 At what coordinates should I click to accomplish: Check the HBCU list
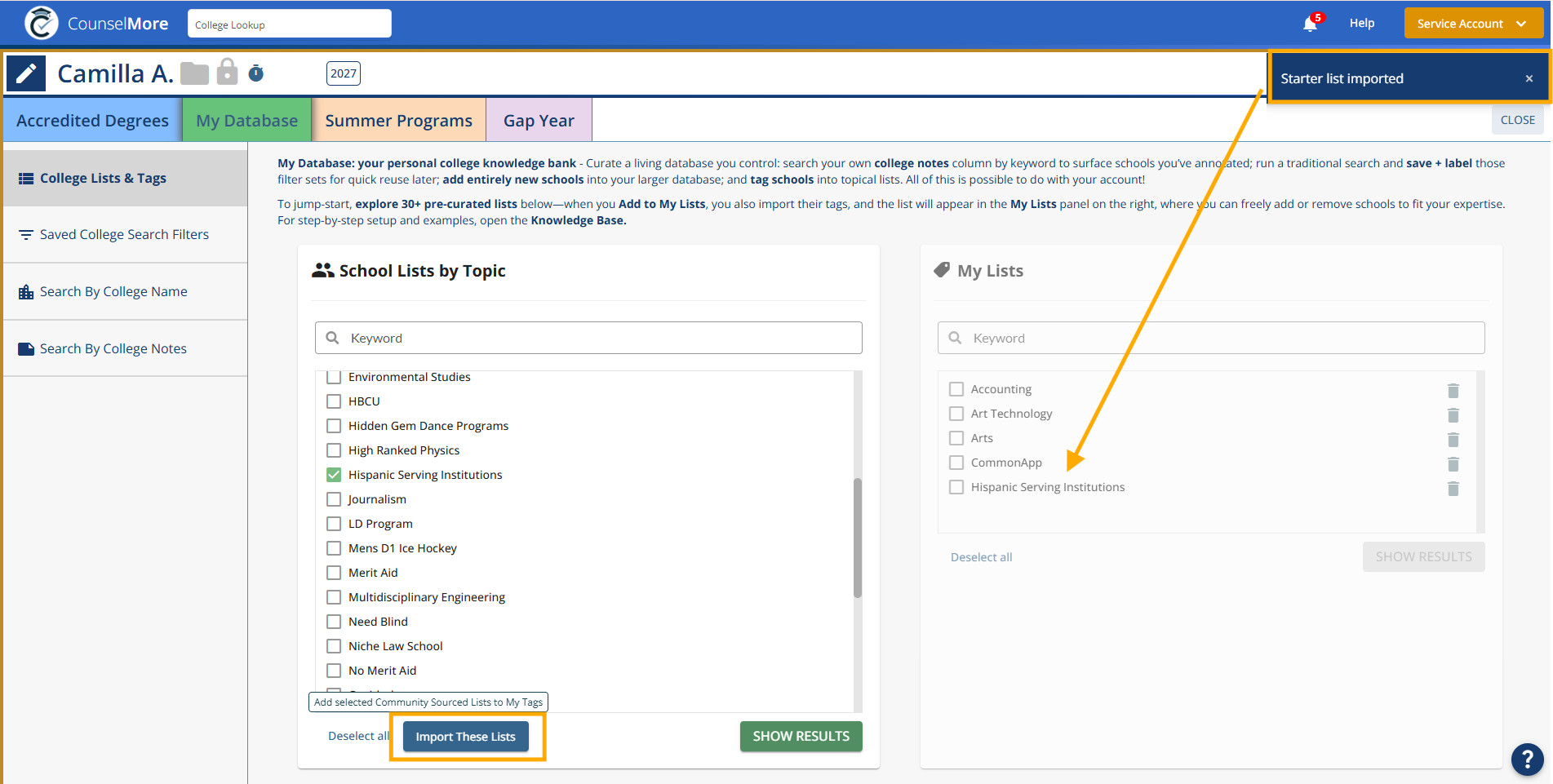334,401
